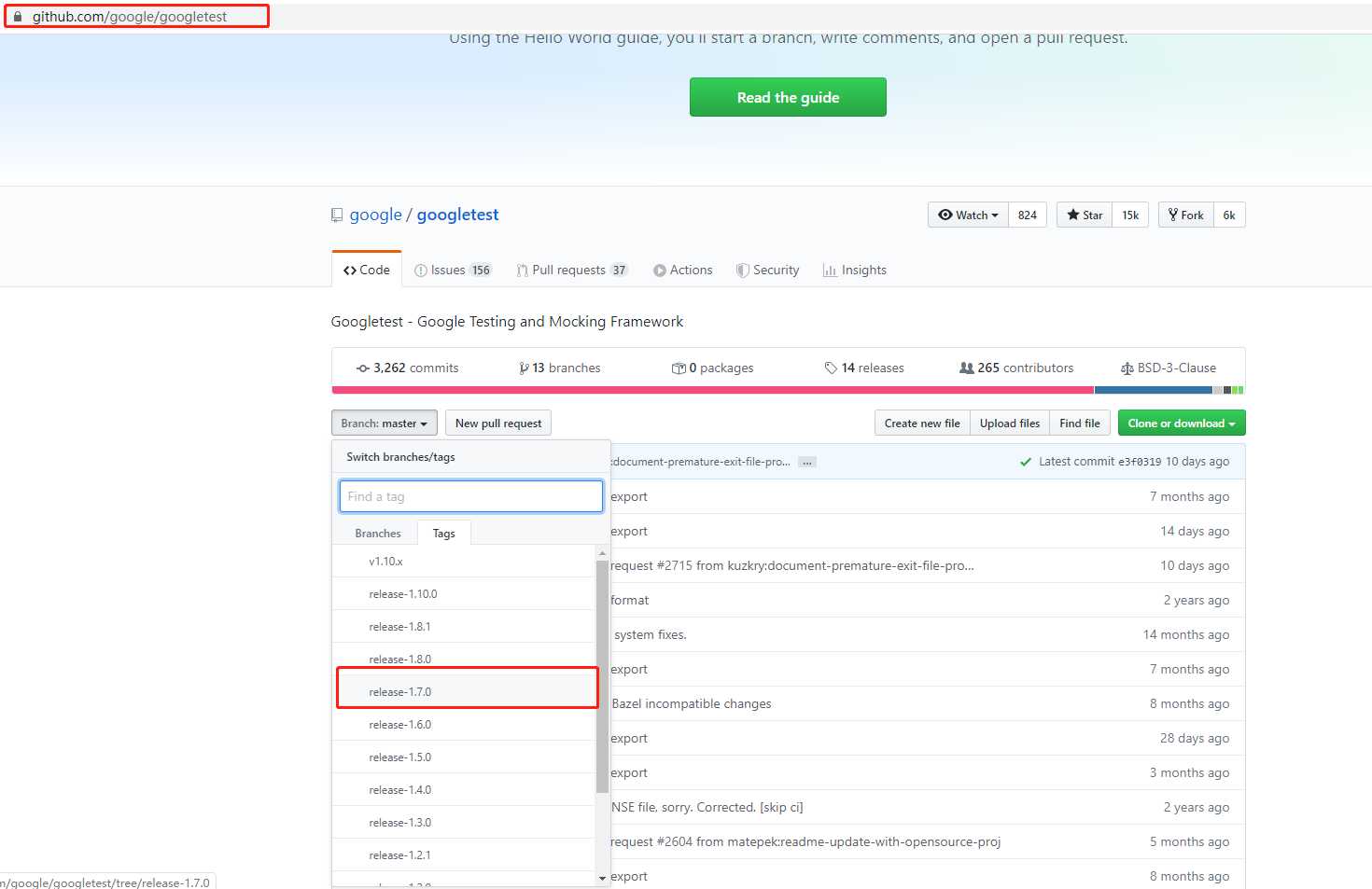Expand commit message ellipsis button

pos(807,462)
